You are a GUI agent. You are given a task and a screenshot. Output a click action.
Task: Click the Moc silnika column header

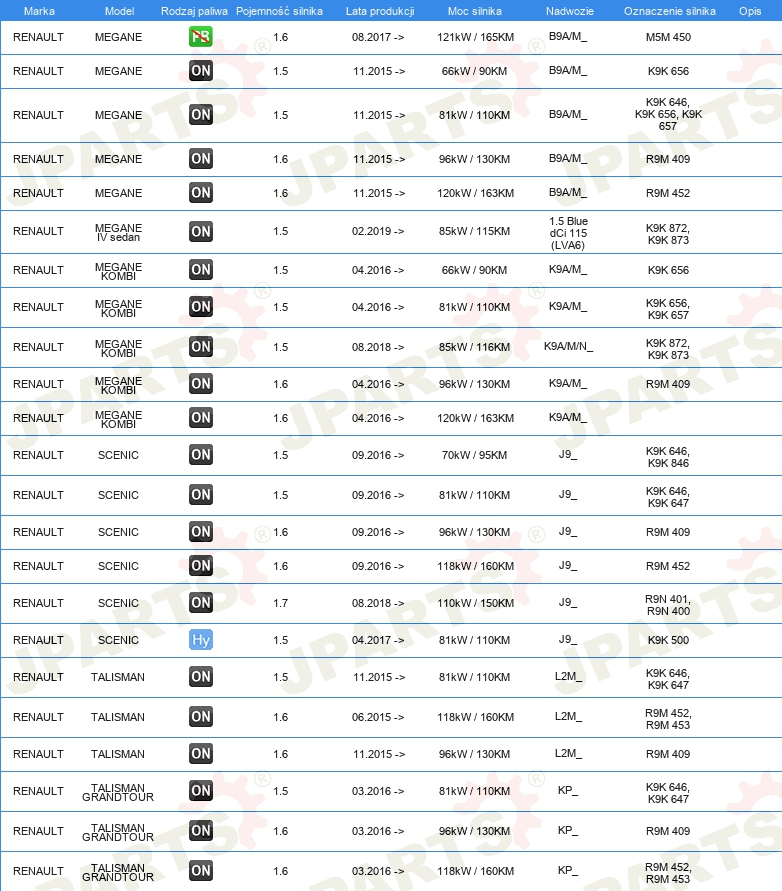(x=475, y=11)
